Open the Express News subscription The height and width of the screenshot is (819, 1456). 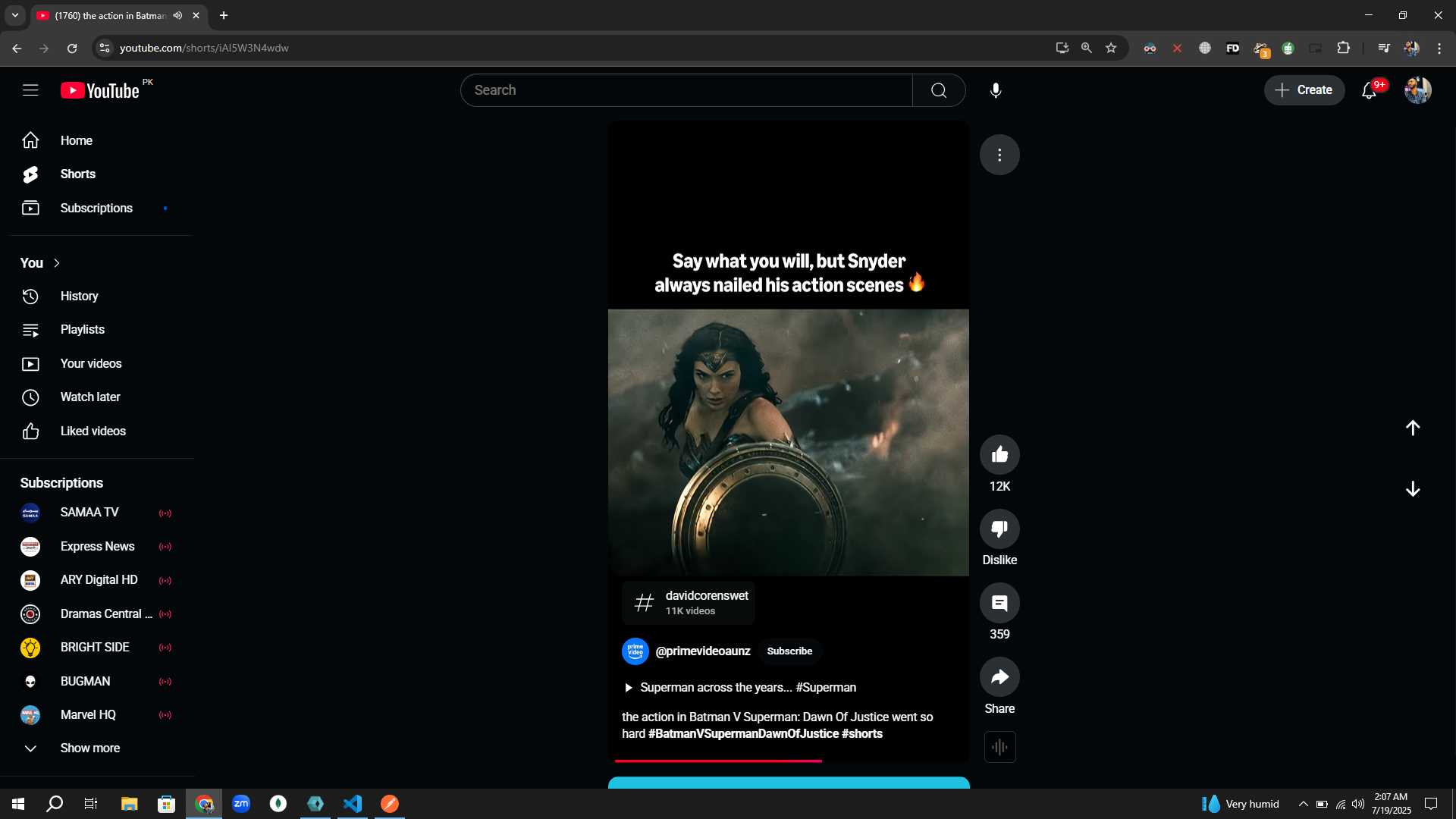(x=97, y=546)
